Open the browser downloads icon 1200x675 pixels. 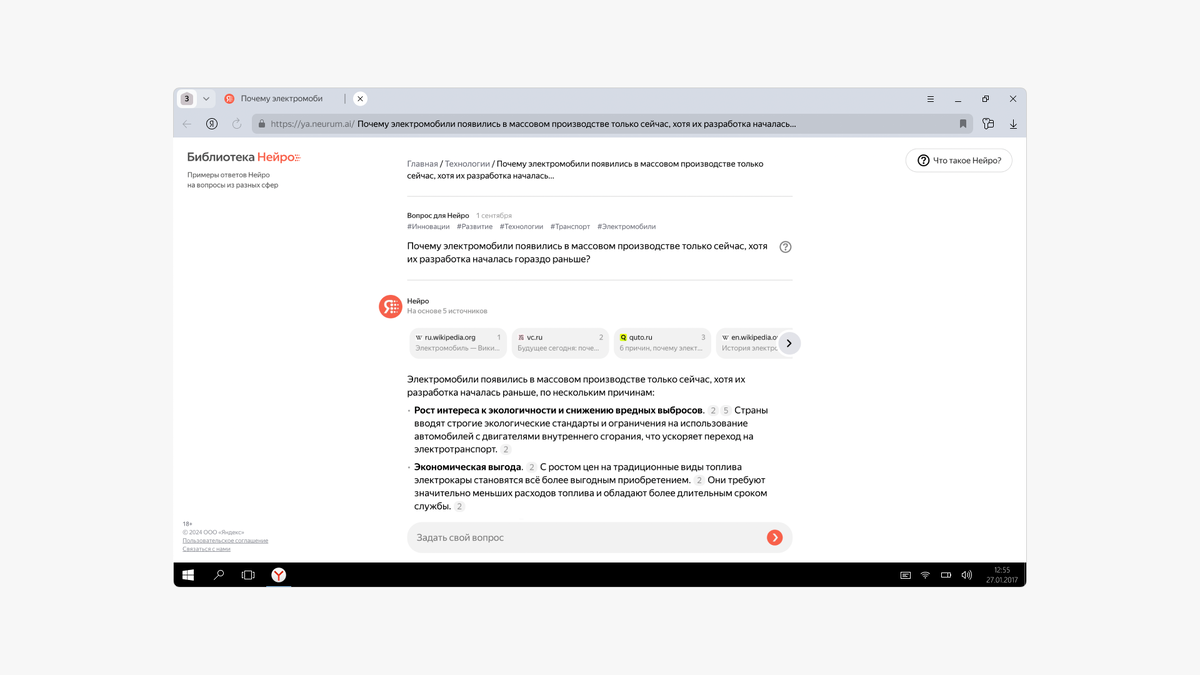point(1013,124)
